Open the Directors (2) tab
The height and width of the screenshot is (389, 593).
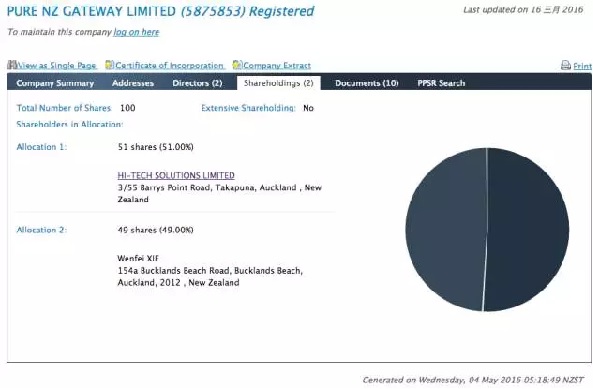click(x=197, y=83)
